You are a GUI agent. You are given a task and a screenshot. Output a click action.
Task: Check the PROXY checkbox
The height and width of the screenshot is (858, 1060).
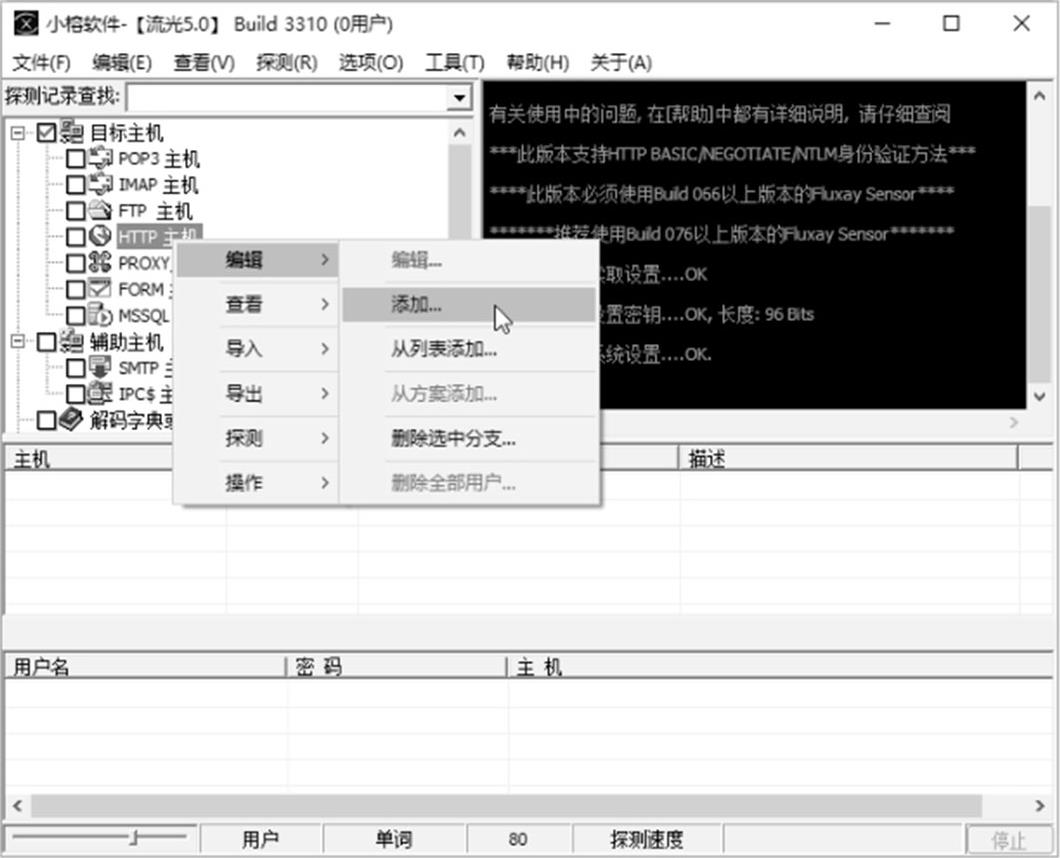point(76,263)
